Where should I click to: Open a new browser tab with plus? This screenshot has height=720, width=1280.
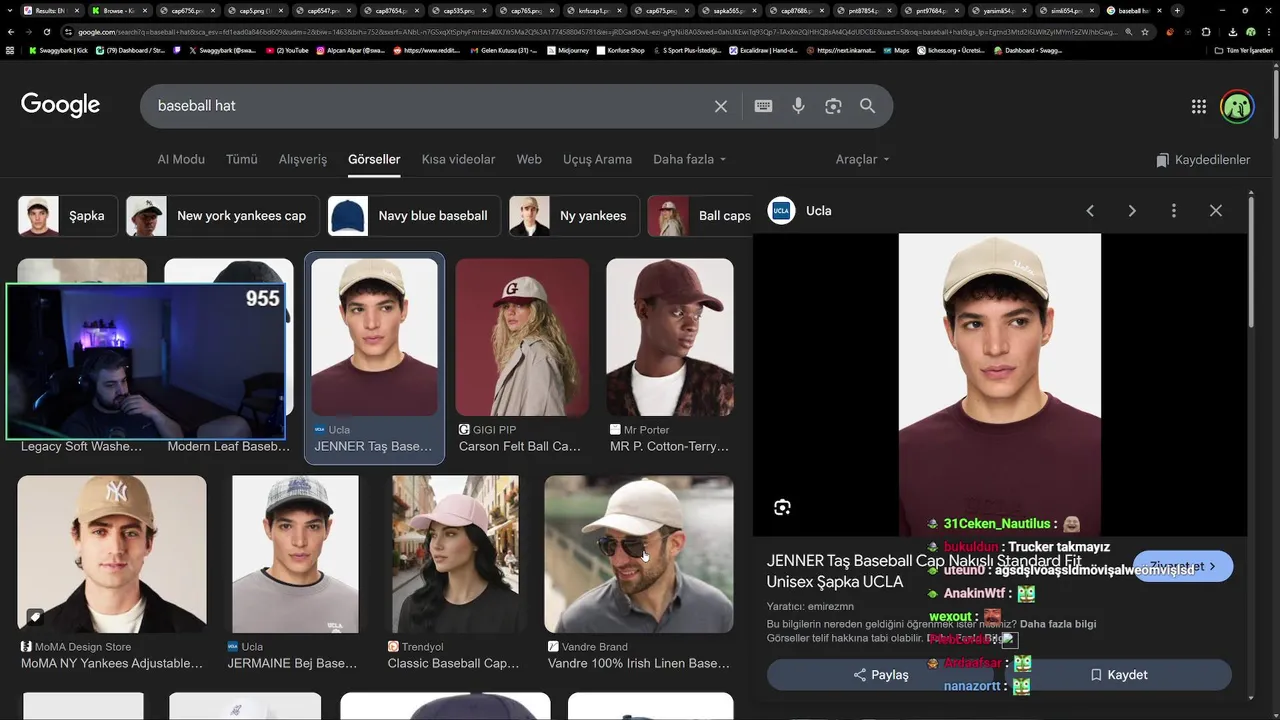(x=1177, y=11)
